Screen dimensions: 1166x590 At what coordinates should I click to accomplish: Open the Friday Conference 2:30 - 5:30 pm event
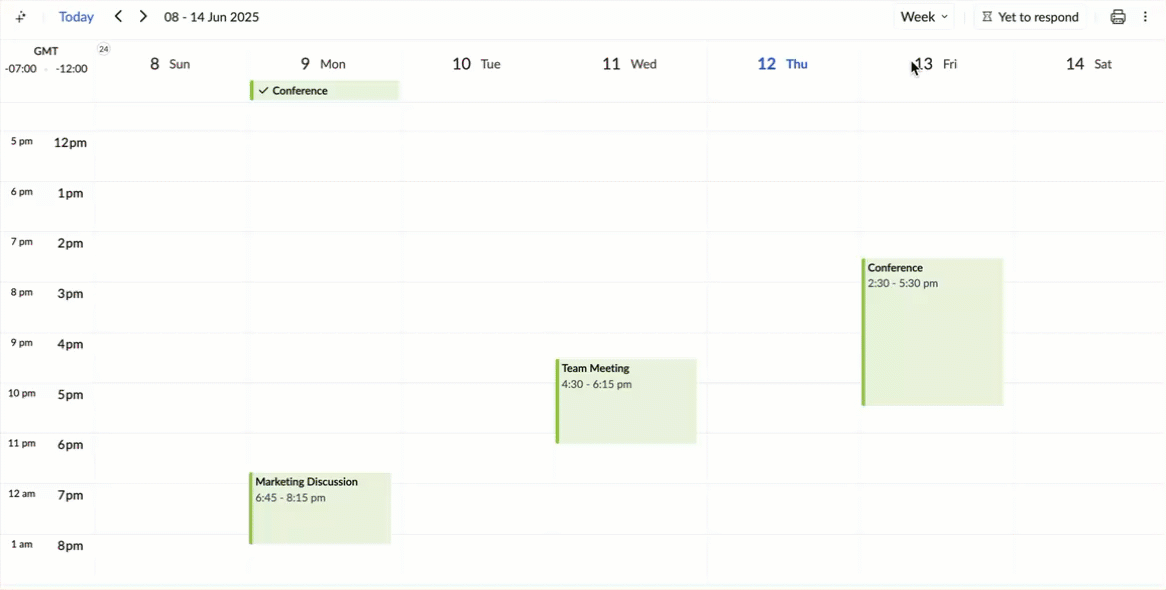pyautogui.click(x=933, y=332)
